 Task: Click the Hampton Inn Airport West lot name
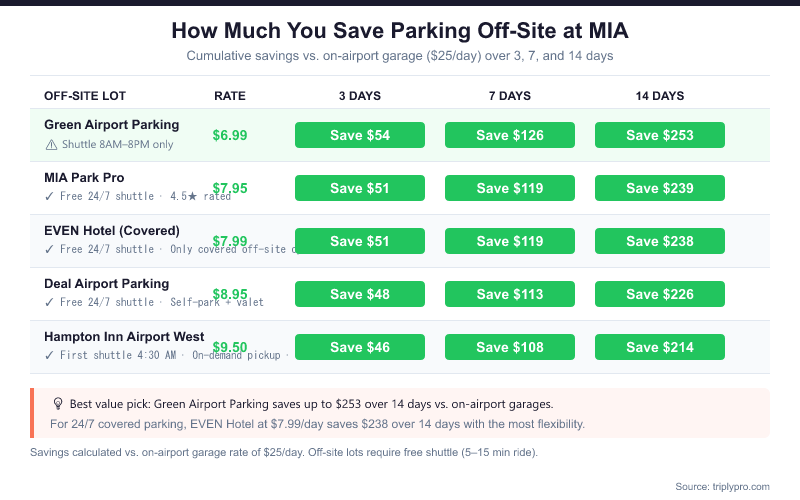tap(124, 337)
